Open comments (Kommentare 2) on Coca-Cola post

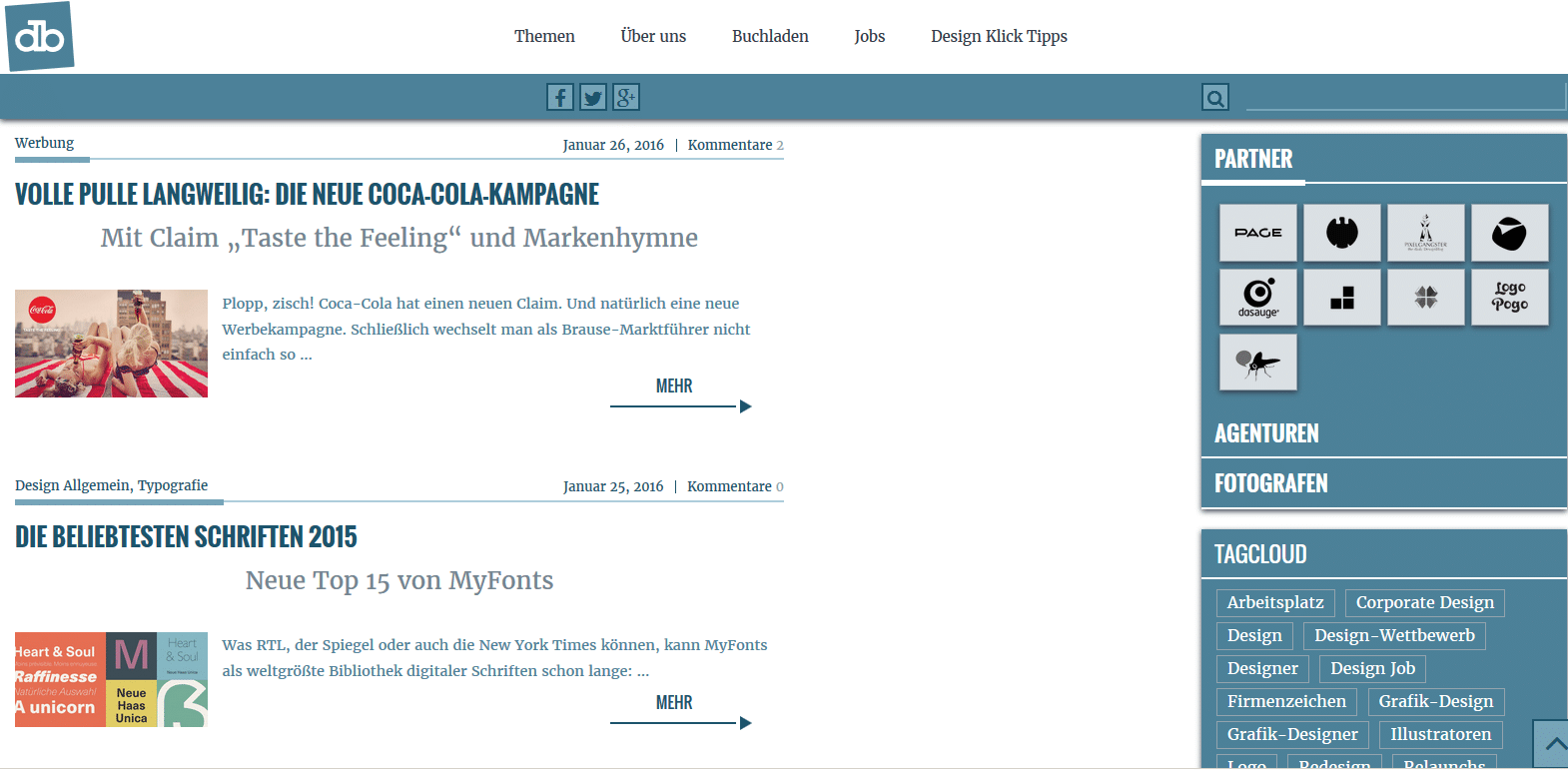point(735,145)
